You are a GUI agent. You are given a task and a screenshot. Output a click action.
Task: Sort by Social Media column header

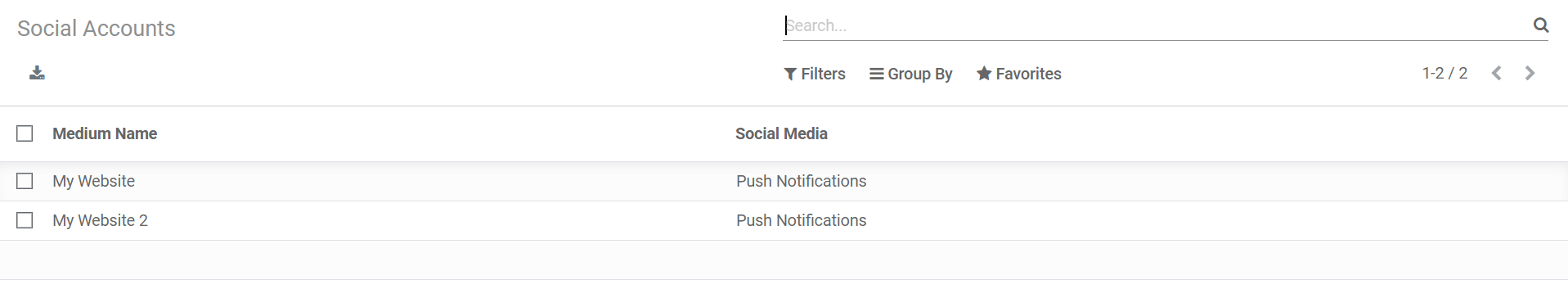pyautogui.click(x=781, y=133)
